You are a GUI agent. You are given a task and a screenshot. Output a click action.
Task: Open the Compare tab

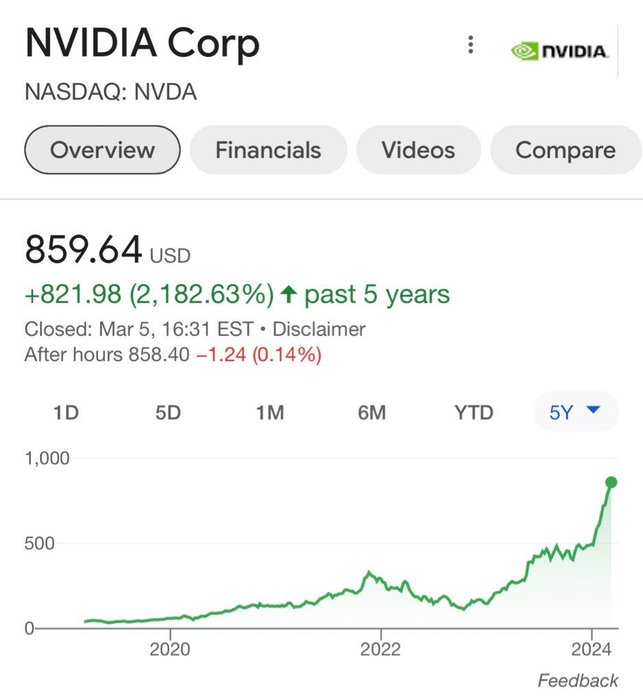(566, 150)
